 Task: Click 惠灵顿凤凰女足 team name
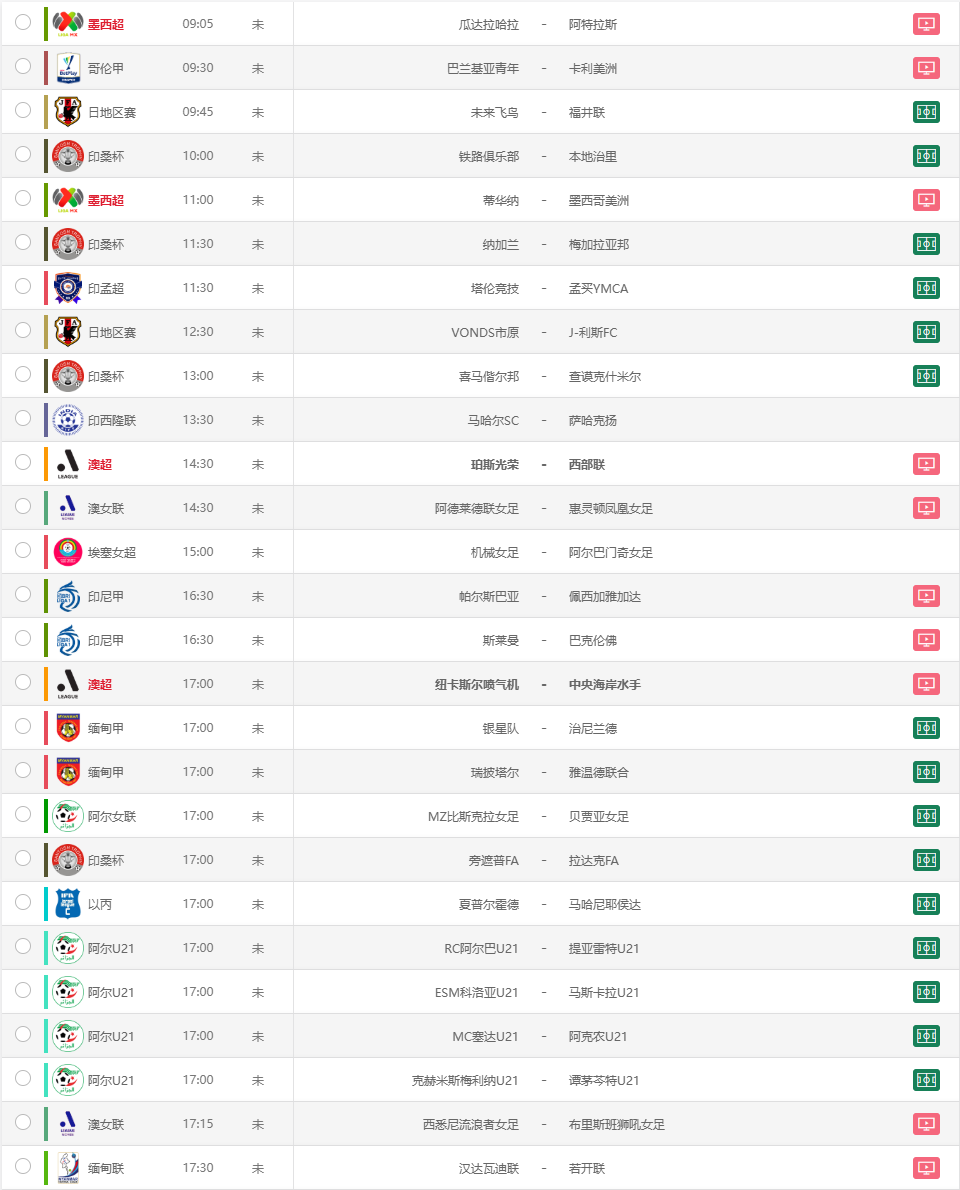[611, 508]
